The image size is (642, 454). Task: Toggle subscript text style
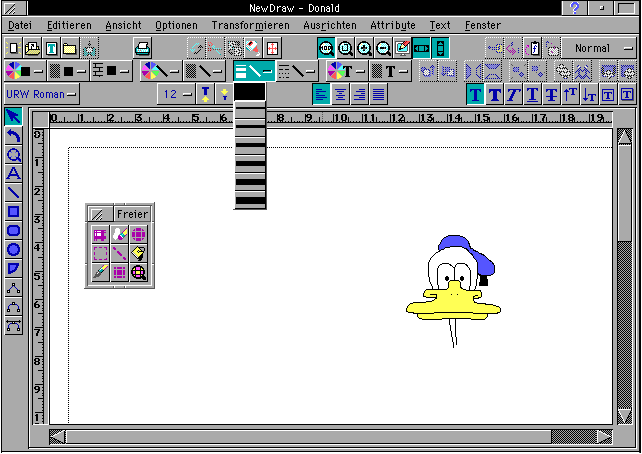589,95
